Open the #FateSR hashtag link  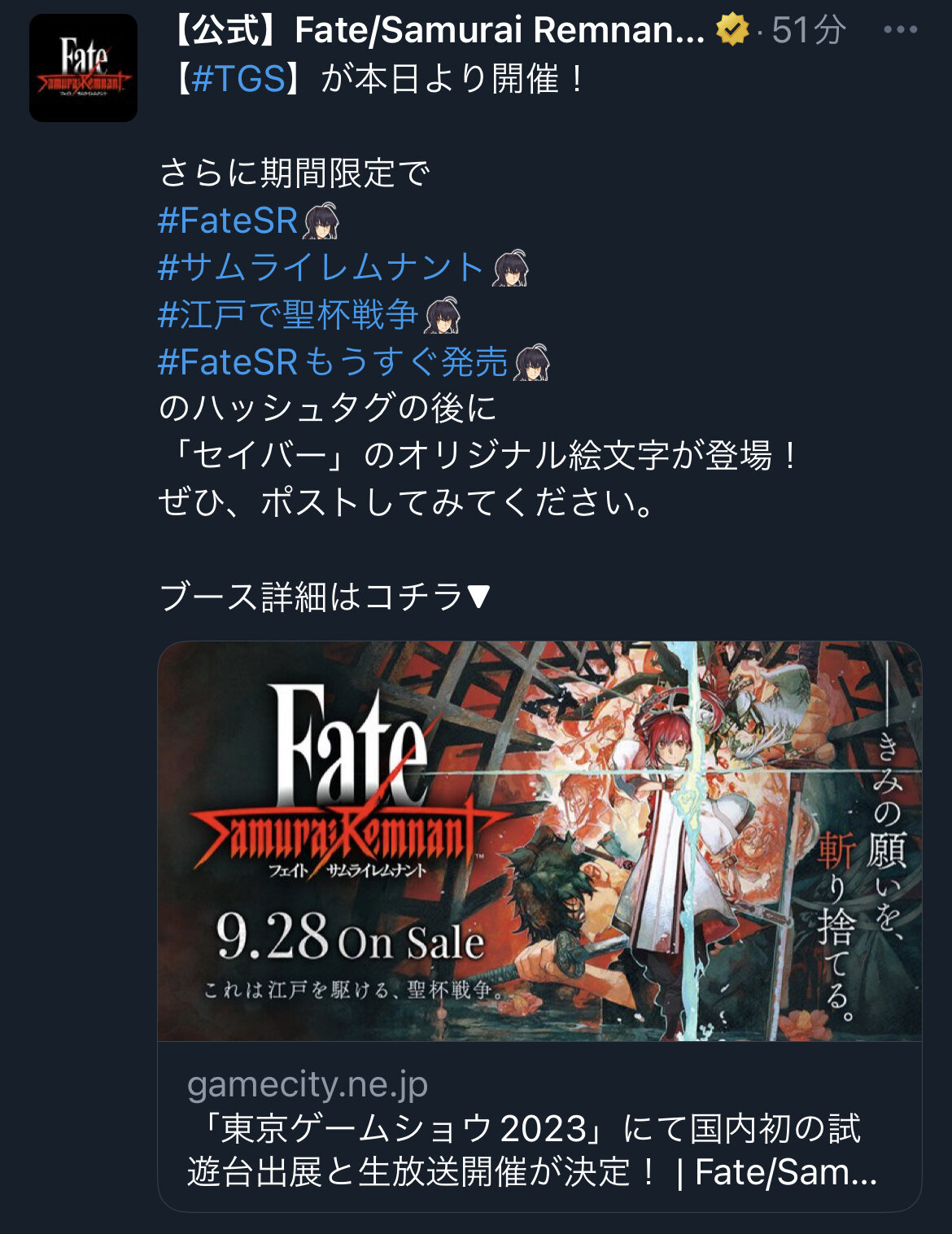point(228,221)
